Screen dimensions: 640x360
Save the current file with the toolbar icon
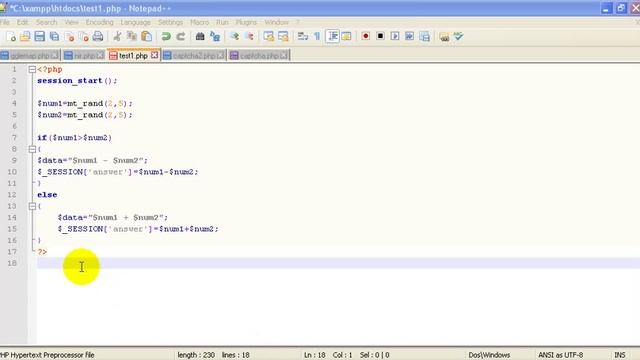pyautogui.click(x=40, y=37)
